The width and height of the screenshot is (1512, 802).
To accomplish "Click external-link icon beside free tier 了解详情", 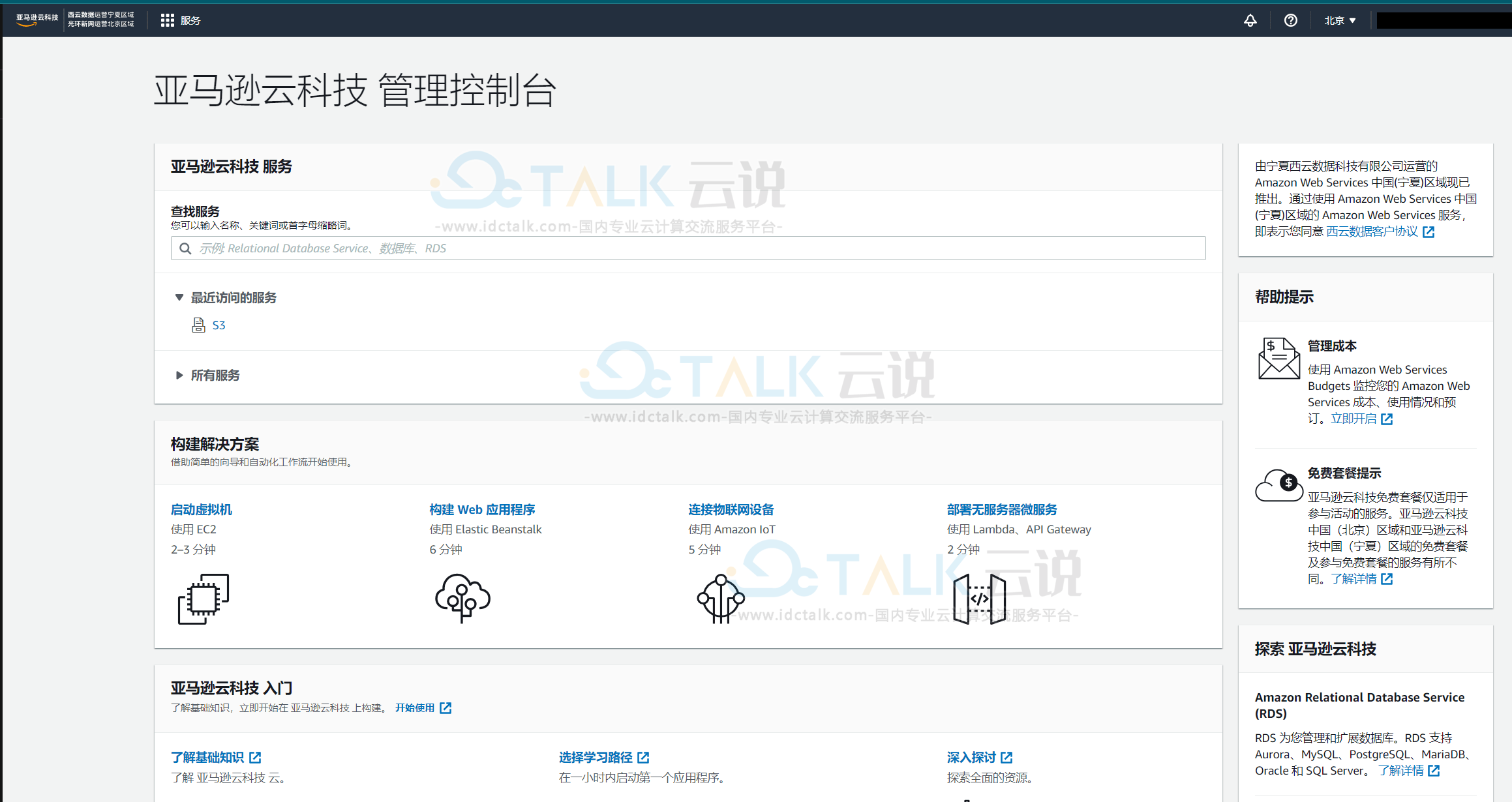I will (1387, 578).
